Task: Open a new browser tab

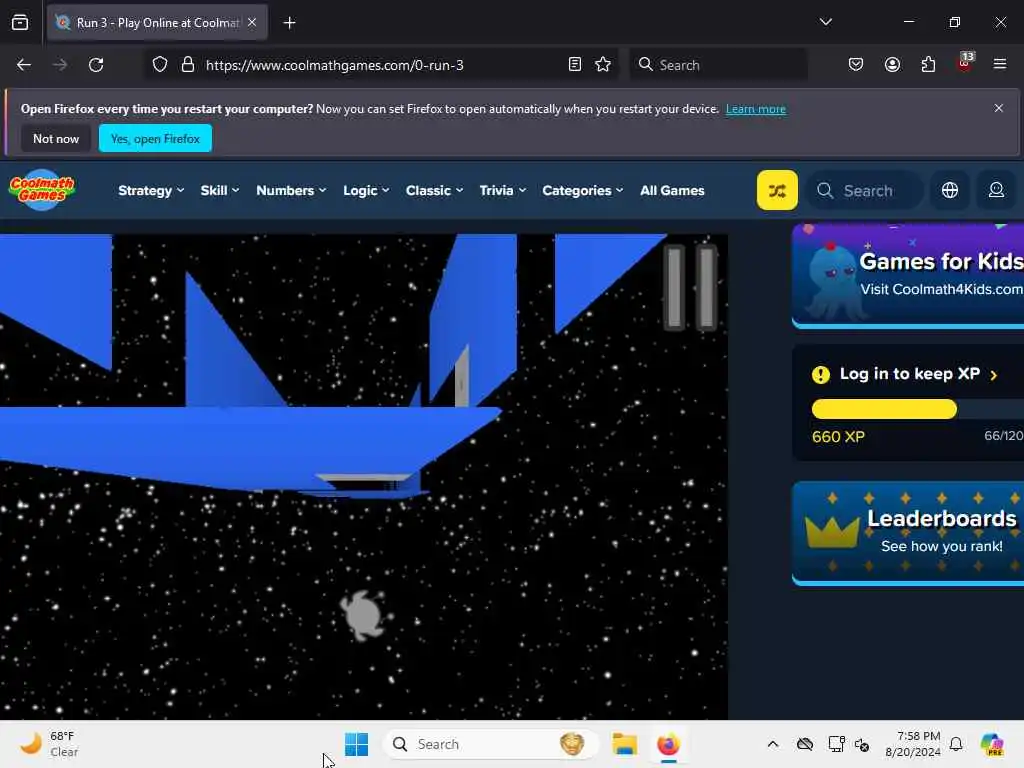Action: [x=289, y=23]
